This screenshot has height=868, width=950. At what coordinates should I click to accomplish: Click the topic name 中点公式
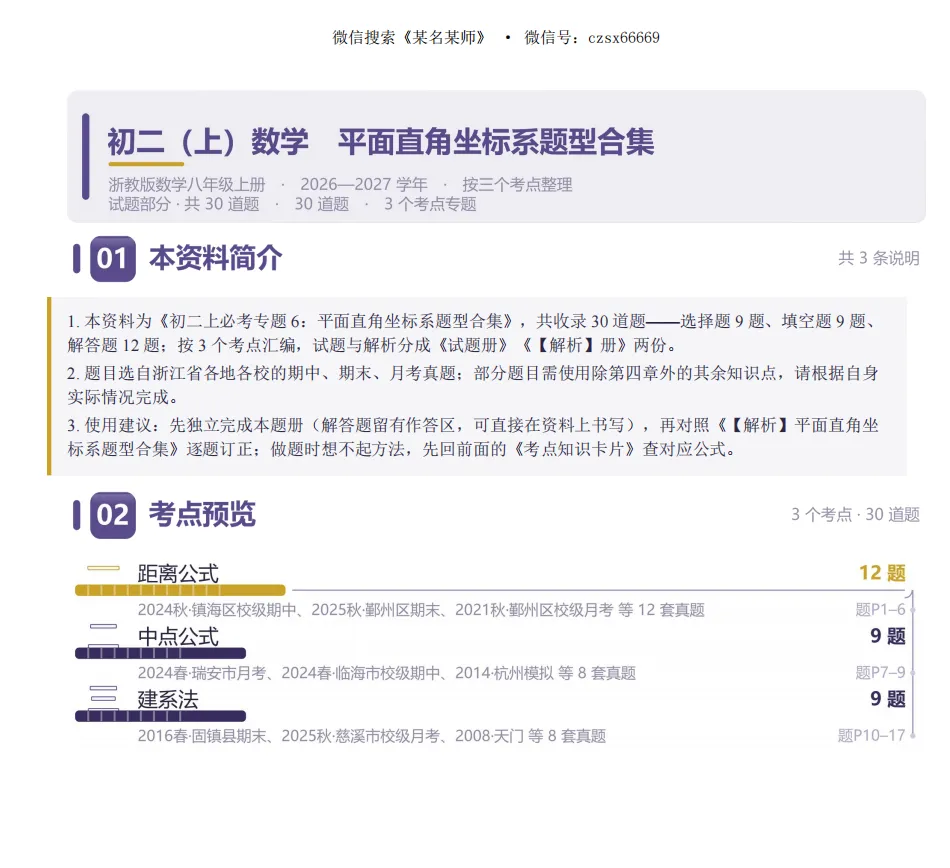[178, 637]
